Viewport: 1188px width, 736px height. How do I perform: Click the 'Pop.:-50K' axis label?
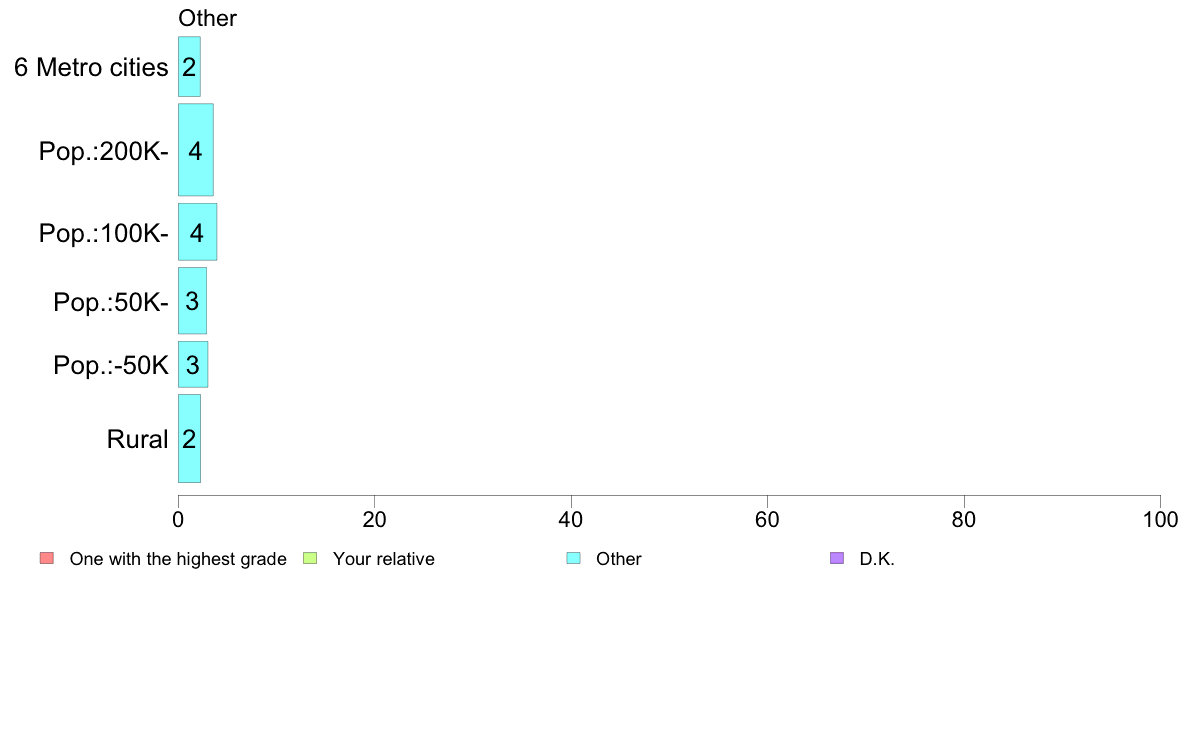tap(111, 365)
